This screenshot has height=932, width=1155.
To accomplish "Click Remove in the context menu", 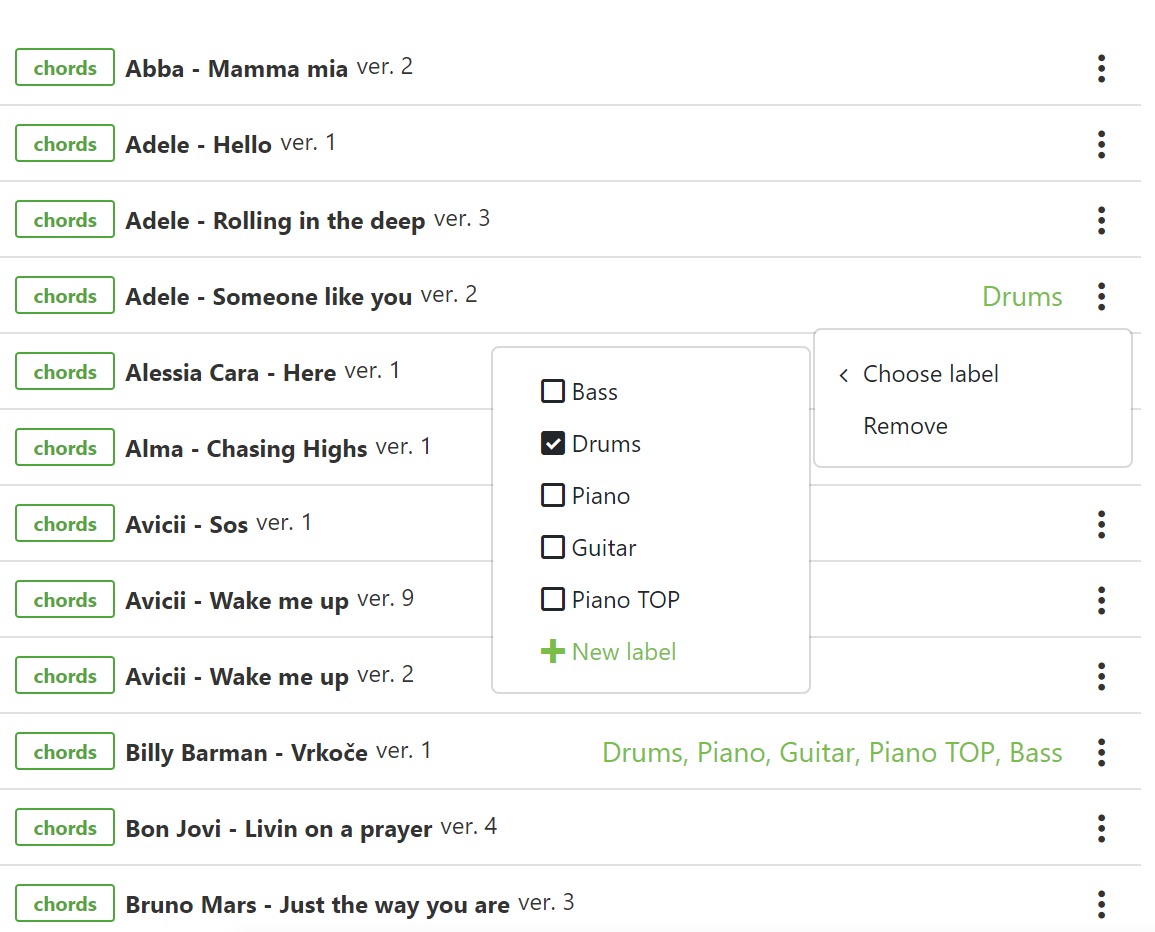I will click(x=905, y=425).
